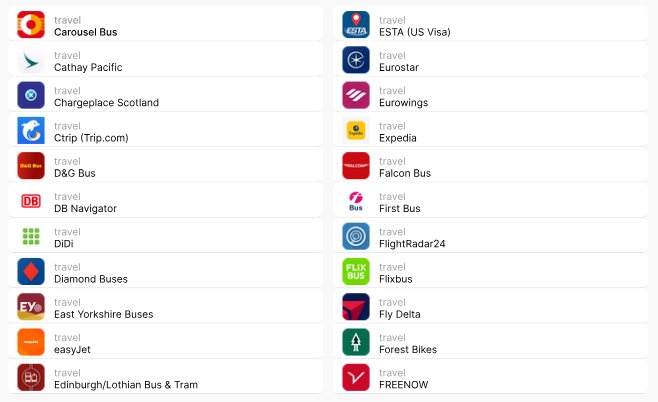This screenshot has height=402, width=658.
Task: Select the Chargeplace Scotland icon
Action: click(x=31, y=95)
